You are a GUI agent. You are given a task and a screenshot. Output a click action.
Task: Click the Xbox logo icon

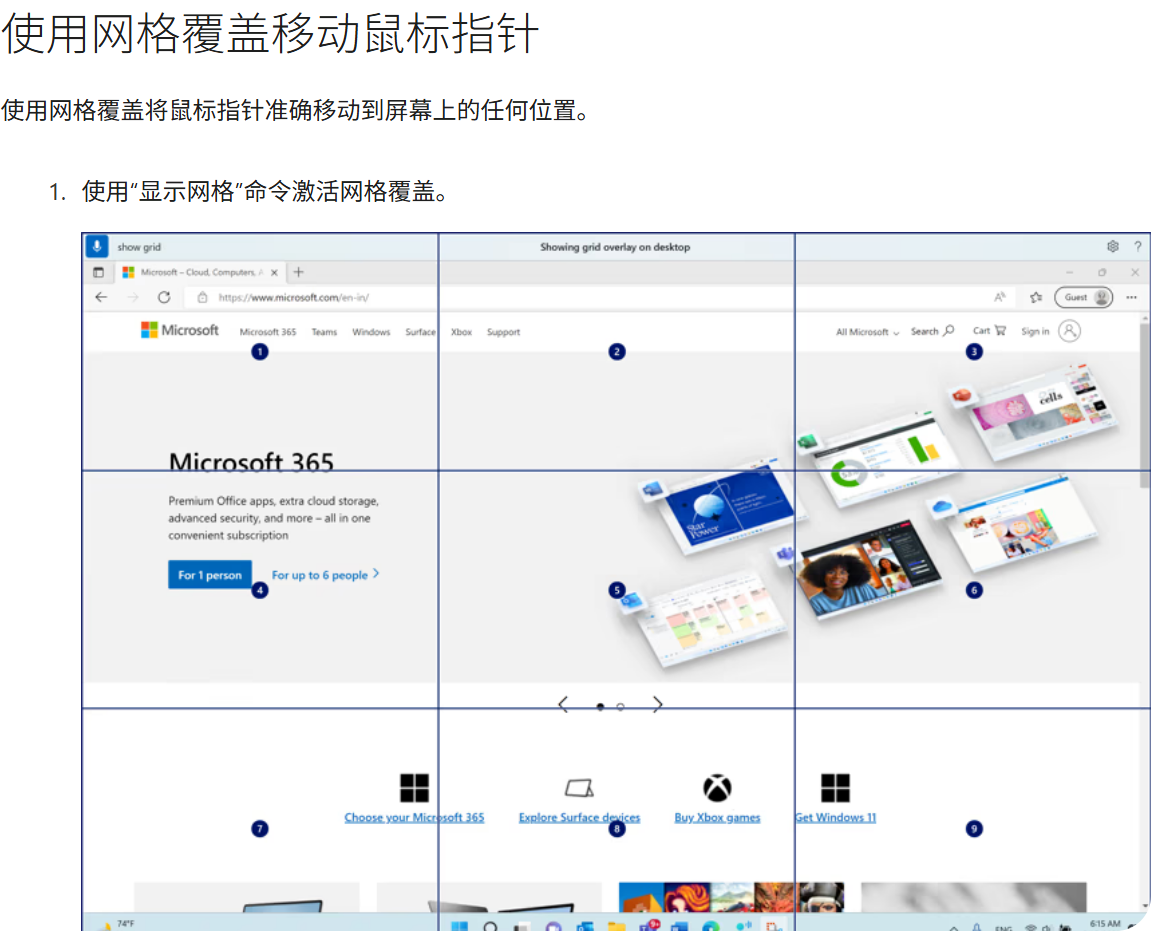[x=717, y=788]
